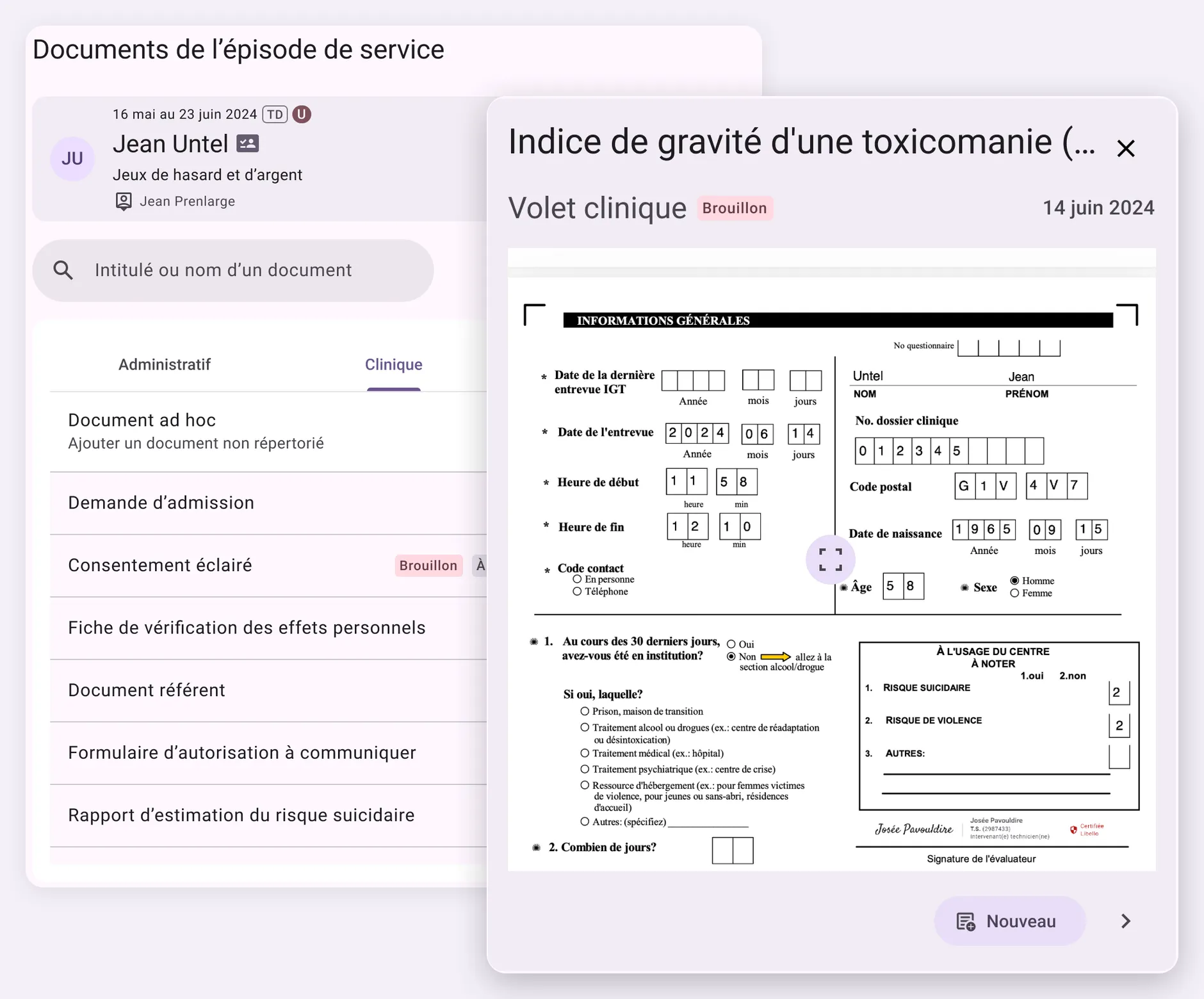The width and height of the screenshot is (1204, 999).
Task: Select Traitement médical (ex.: hôpital) option
Action: [585, 753]
